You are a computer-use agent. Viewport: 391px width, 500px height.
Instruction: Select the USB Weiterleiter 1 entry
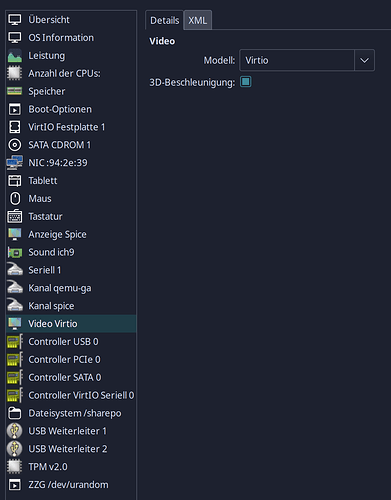point(71,431)
